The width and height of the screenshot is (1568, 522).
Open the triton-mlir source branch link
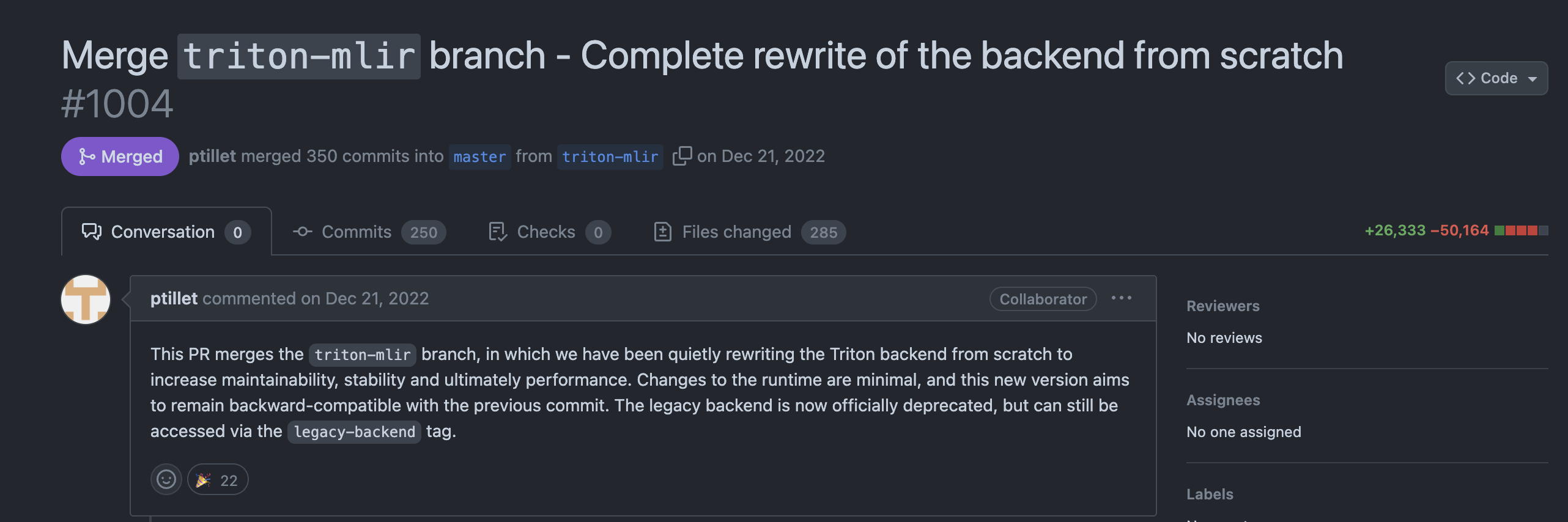pos(610,156)
